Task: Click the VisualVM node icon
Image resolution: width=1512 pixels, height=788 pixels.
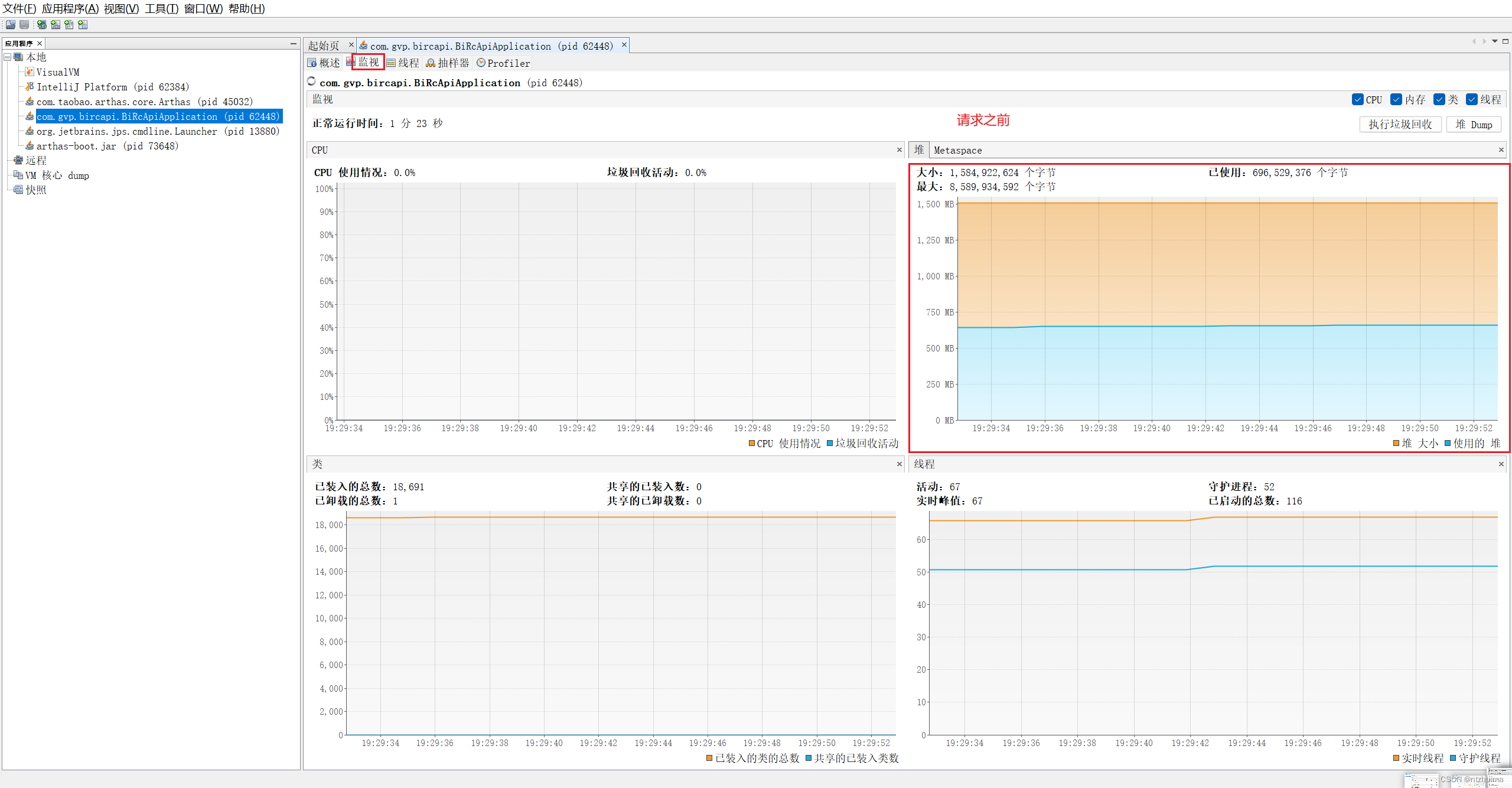Action: pyautogui.click(x=30, y=72)
